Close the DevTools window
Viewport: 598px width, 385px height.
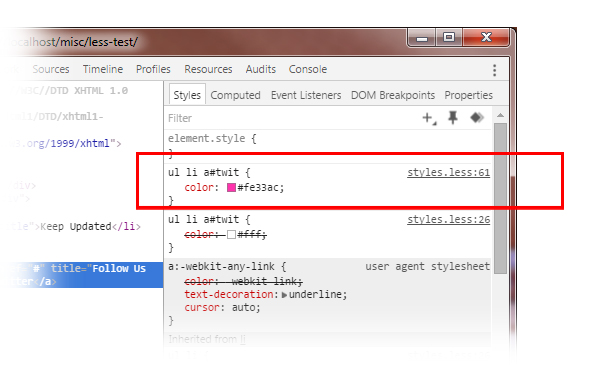pyautogui.click(x=486, y=38)
